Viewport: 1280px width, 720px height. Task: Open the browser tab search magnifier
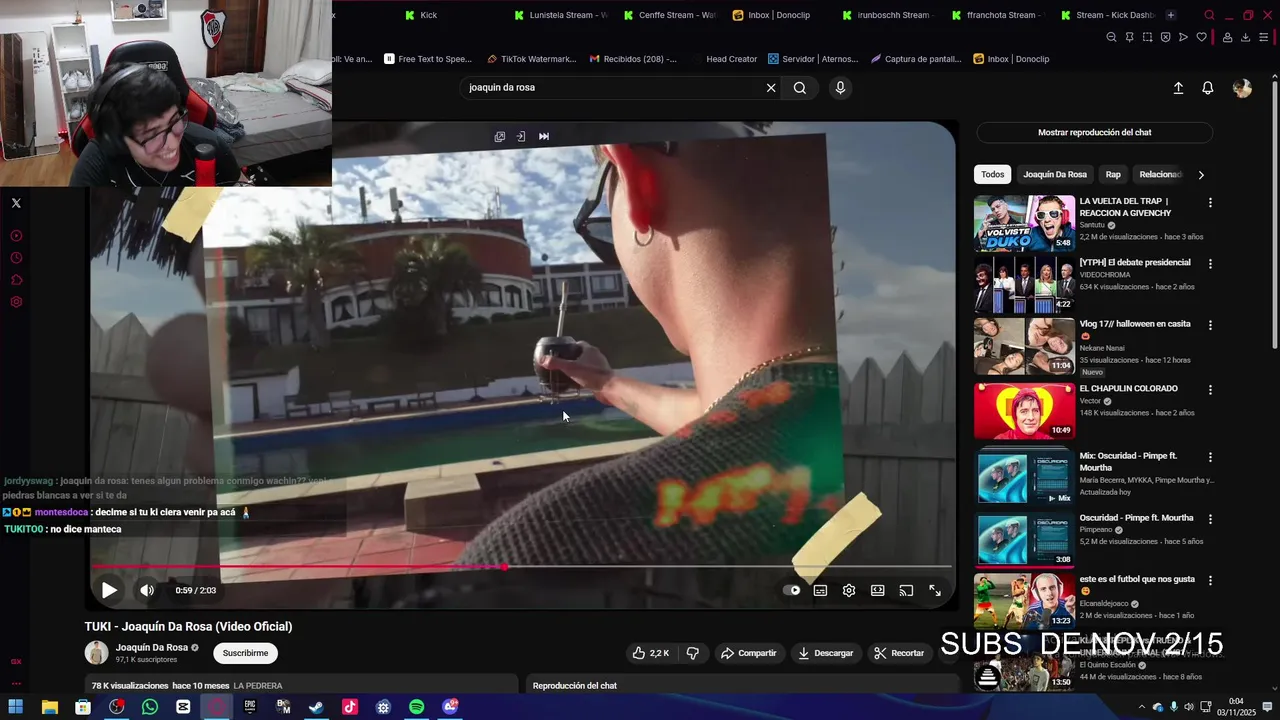tap(1209, 15)
